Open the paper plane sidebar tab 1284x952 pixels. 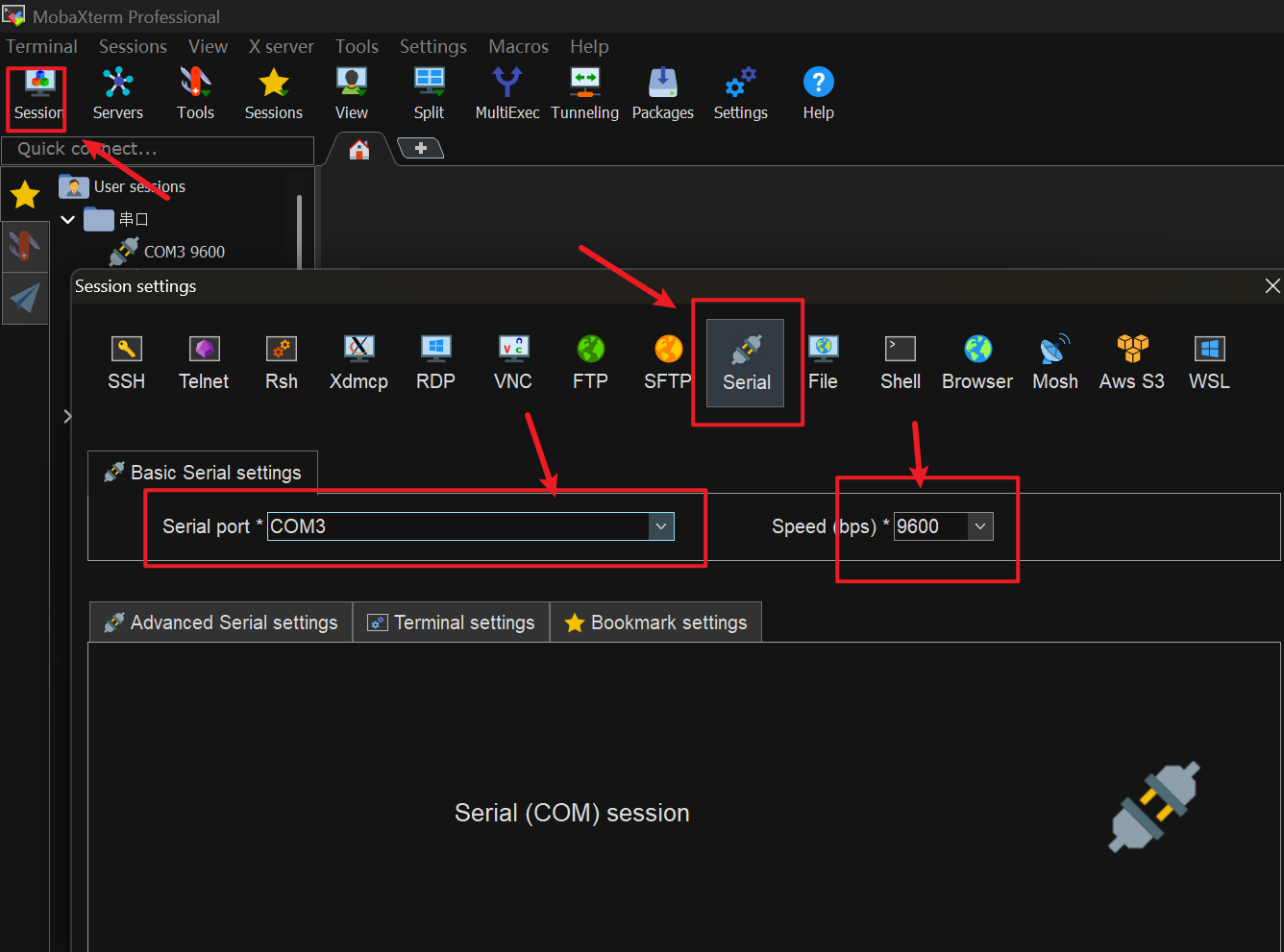pyautogui.click(x=25, y=298)
